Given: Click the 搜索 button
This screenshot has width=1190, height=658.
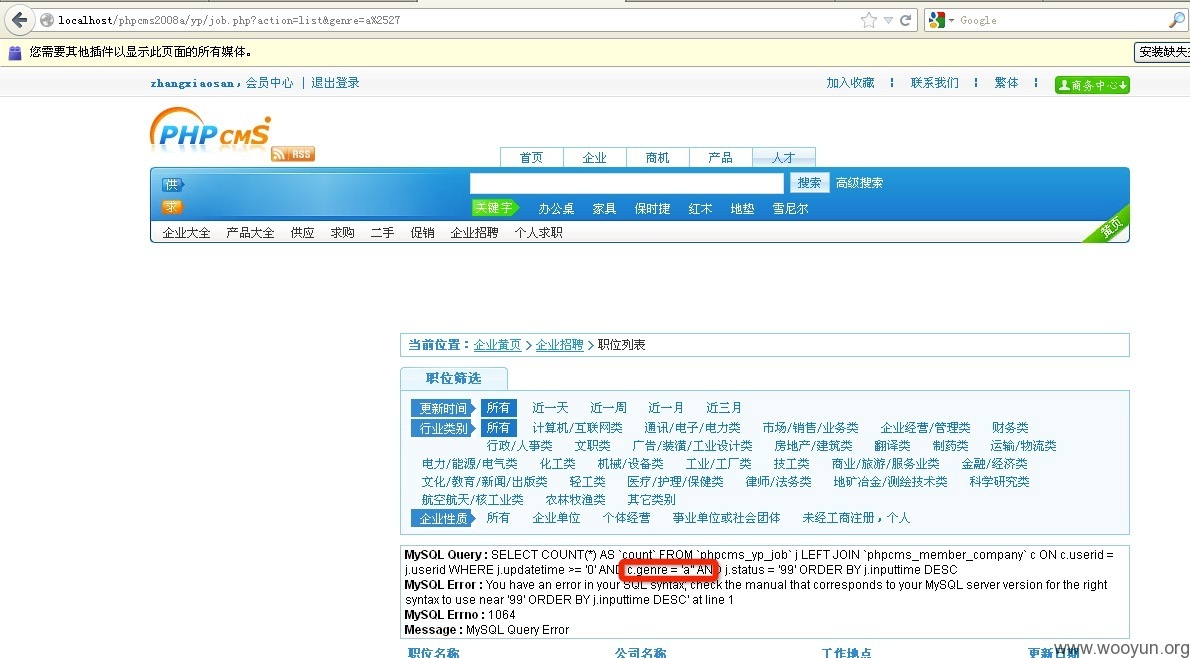Looking at the screenshot, I should coord(809,183).
